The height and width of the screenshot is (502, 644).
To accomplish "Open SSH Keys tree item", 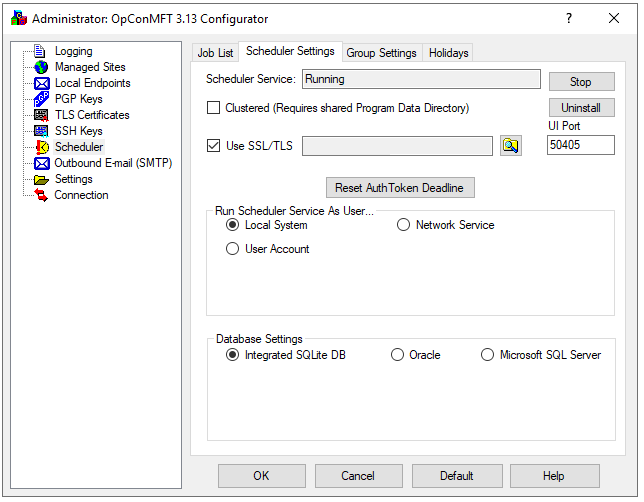I will pos(78,131).
